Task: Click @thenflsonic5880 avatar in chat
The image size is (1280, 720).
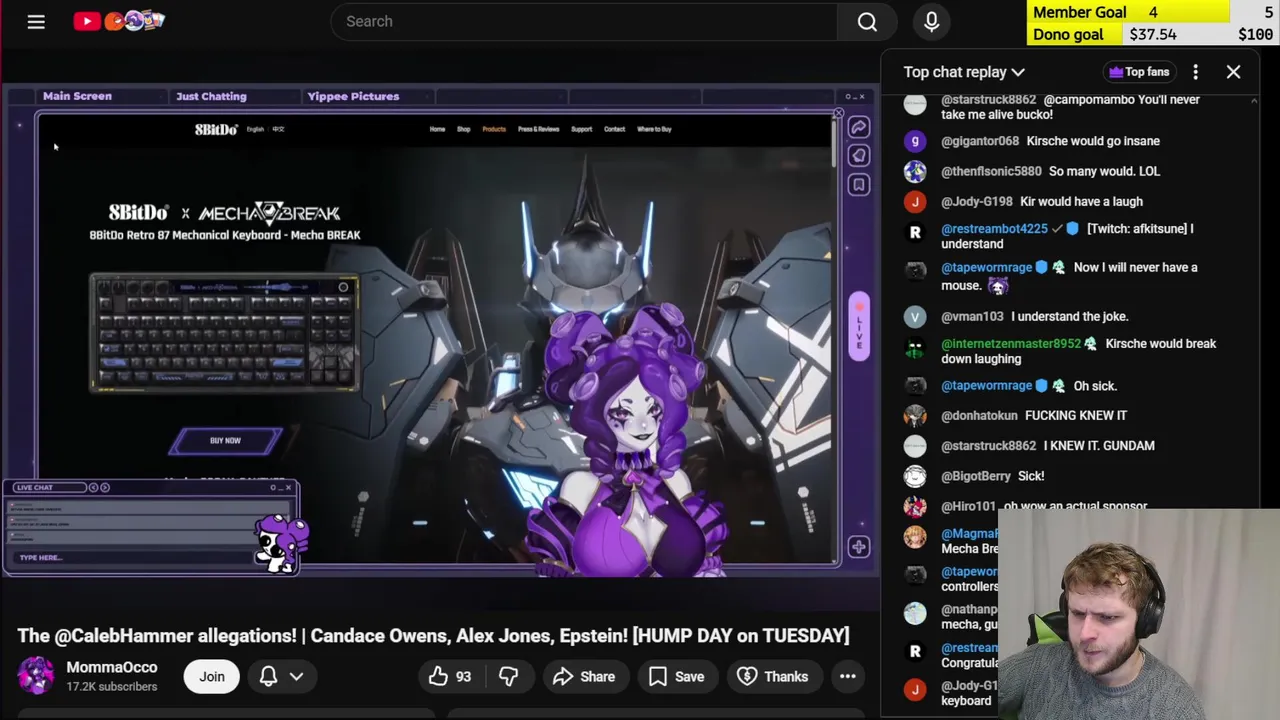Action: tap(915, 171)
